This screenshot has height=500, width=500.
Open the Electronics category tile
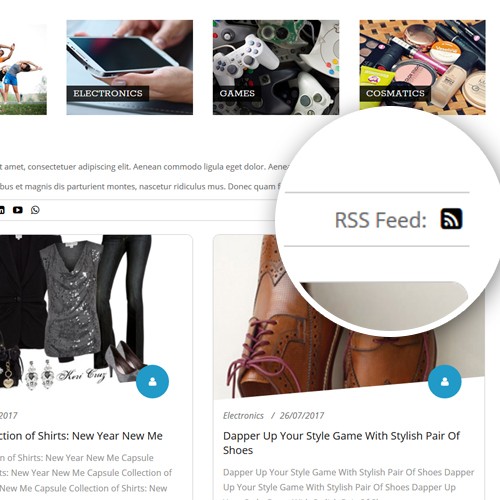point(130,67)
